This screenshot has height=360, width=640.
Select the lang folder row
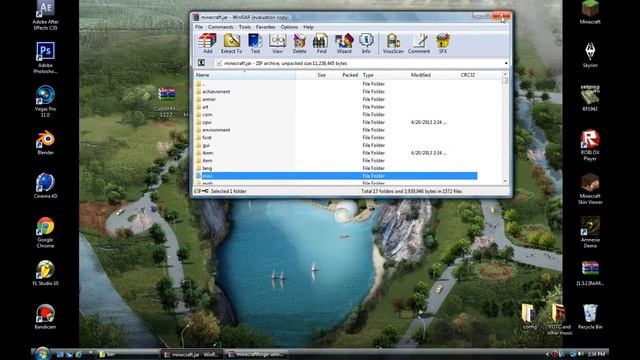coord(336,168)
